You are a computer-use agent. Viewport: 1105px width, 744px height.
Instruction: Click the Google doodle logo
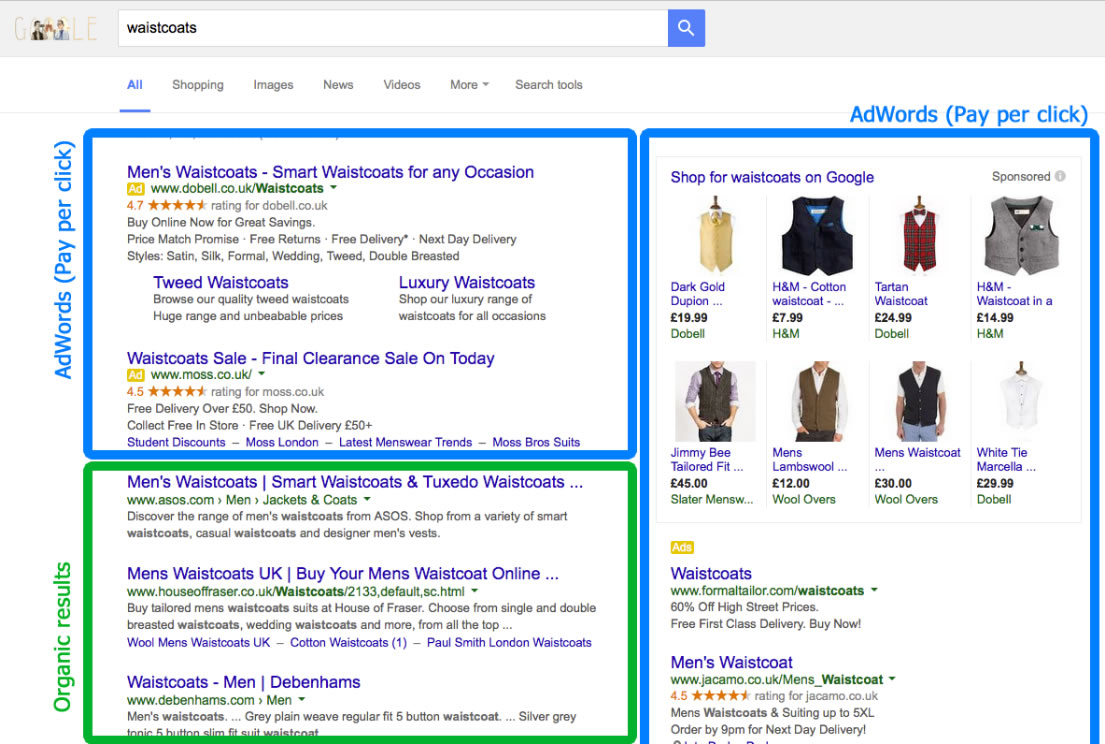click(x=55, y=28)
